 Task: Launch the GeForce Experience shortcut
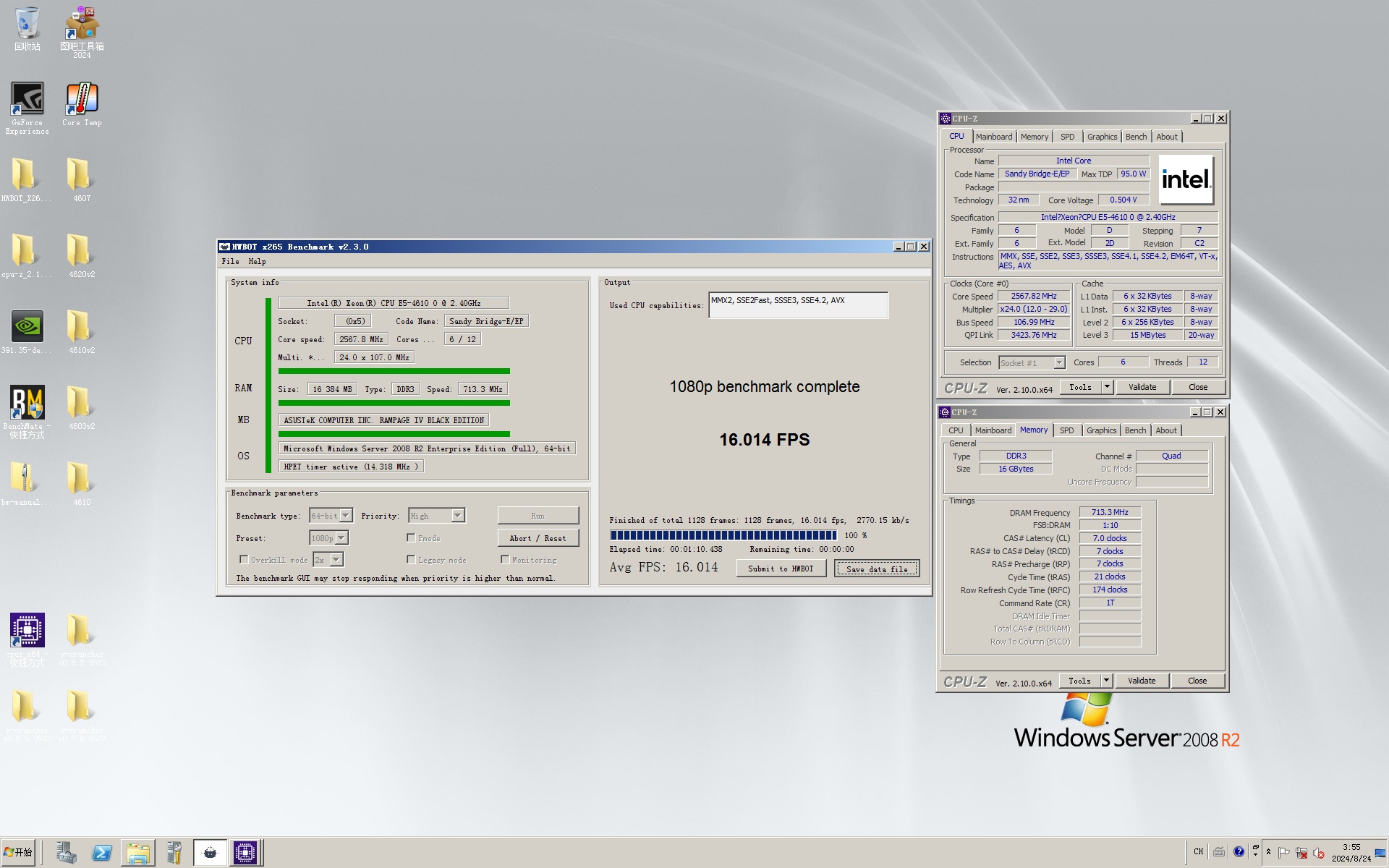pos(27,108)
